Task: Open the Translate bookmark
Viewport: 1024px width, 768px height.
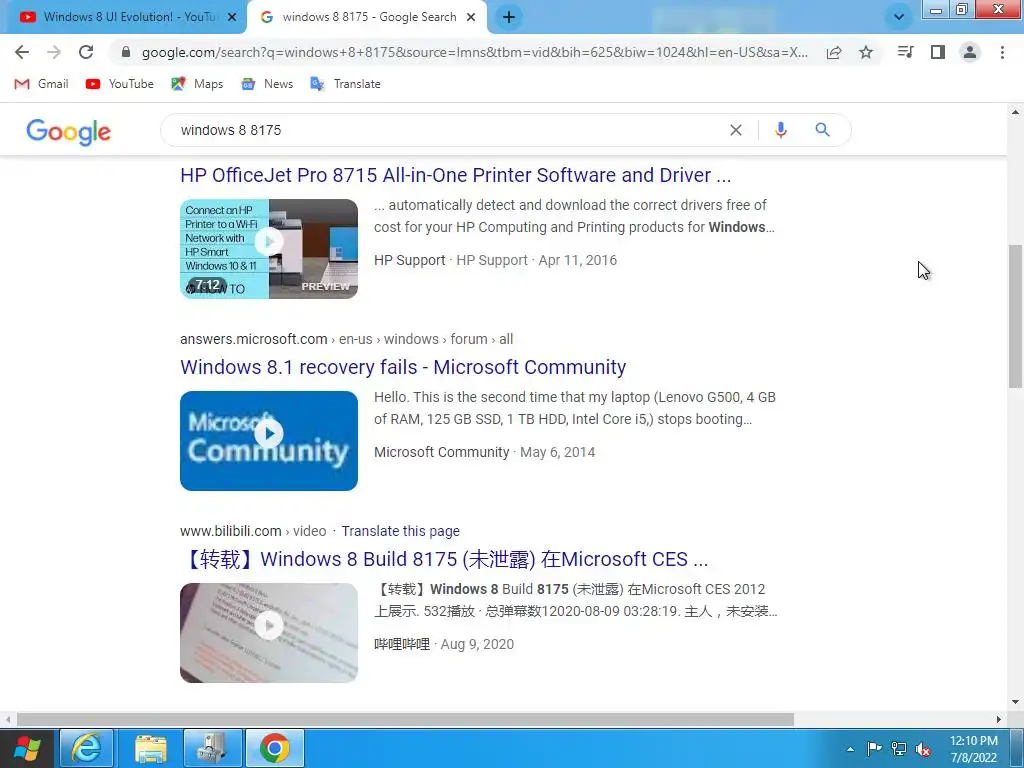Action: (345, 84)
